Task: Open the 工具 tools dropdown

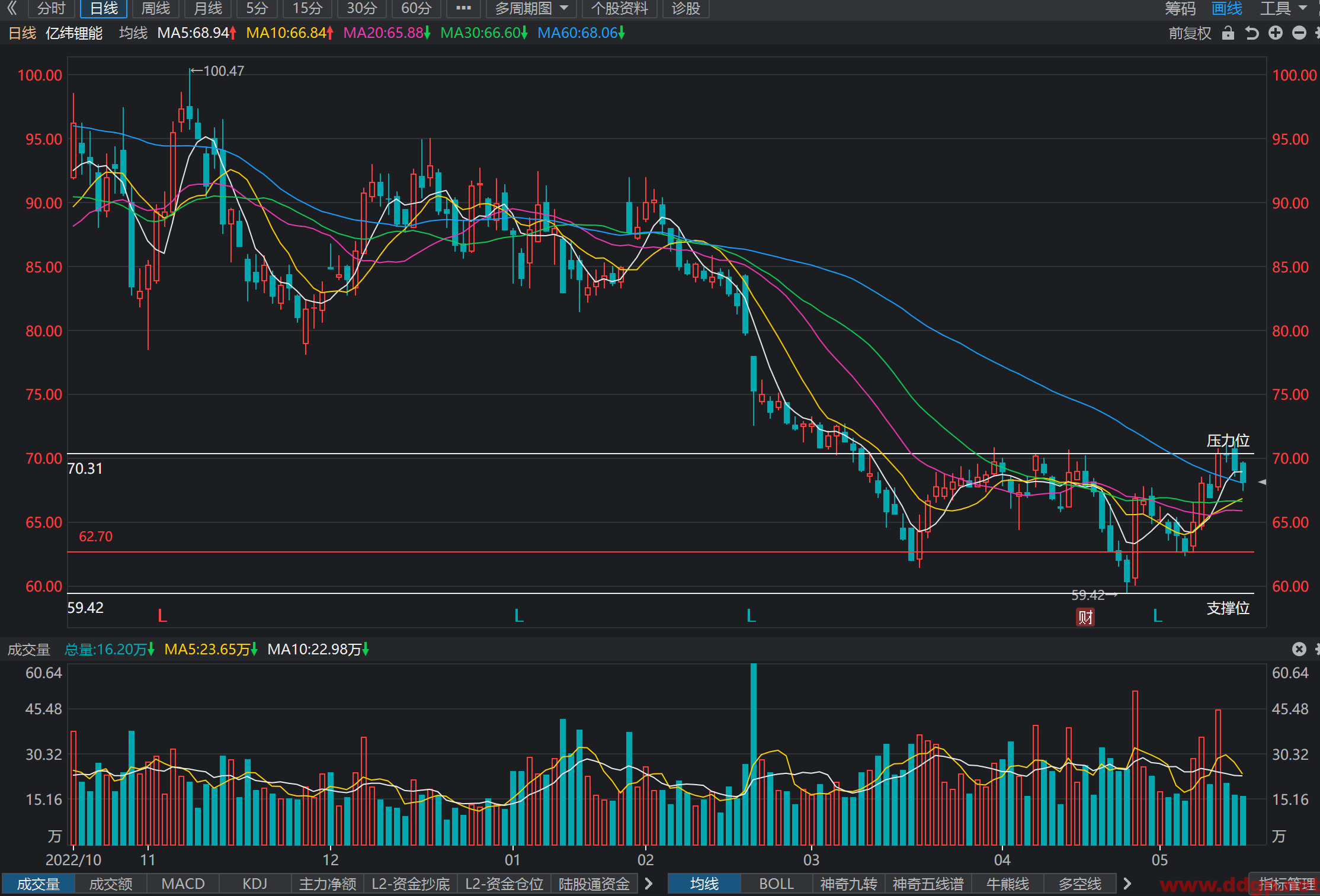Action: click(1283, 8)
